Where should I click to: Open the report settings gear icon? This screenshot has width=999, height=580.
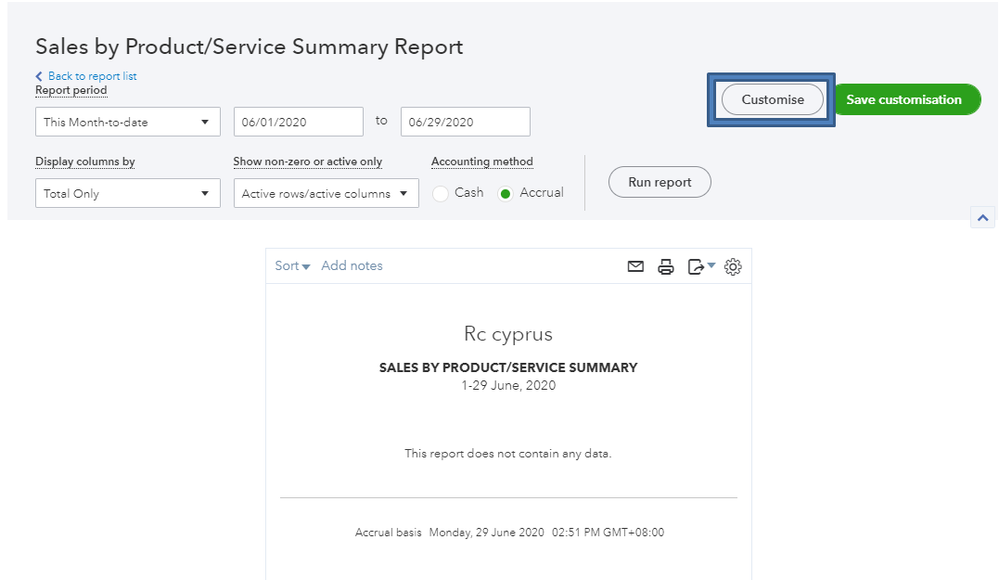pos(733,266)
